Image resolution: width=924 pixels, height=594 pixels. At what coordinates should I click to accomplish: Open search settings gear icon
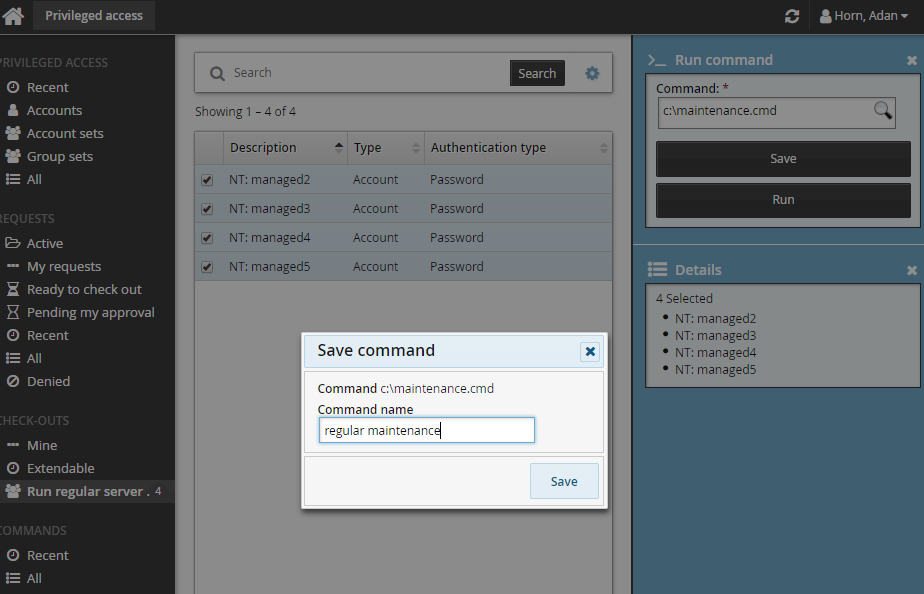coord(592,73)
